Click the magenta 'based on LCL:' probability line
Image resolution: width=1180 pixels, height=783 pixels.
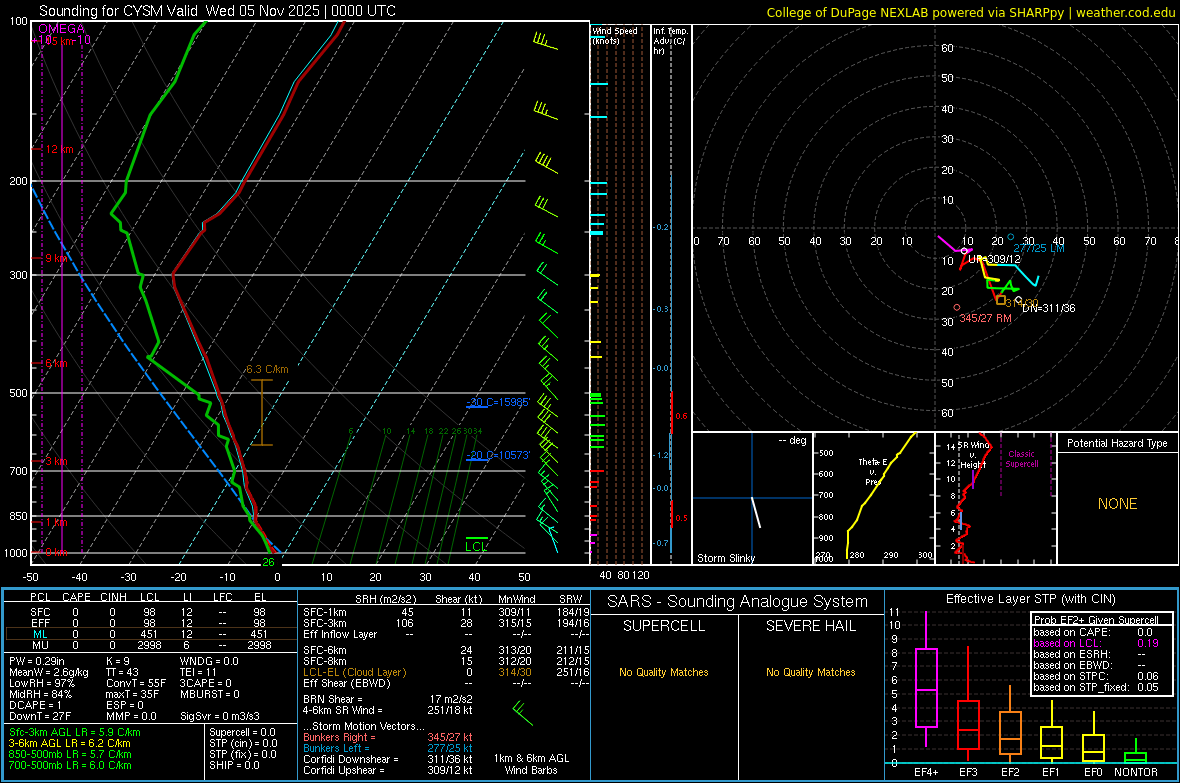coord(1096,643)
